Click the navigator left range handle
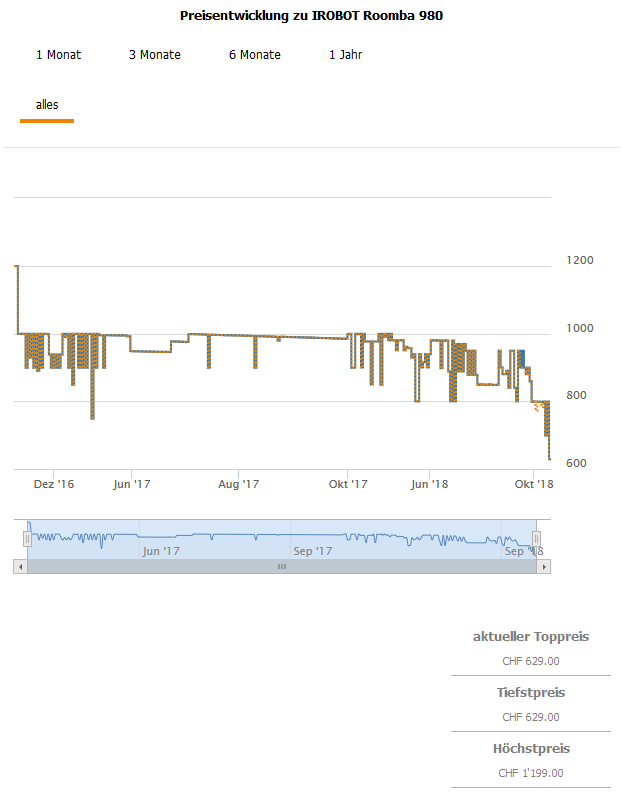The image size is (622, 799). 28,539
